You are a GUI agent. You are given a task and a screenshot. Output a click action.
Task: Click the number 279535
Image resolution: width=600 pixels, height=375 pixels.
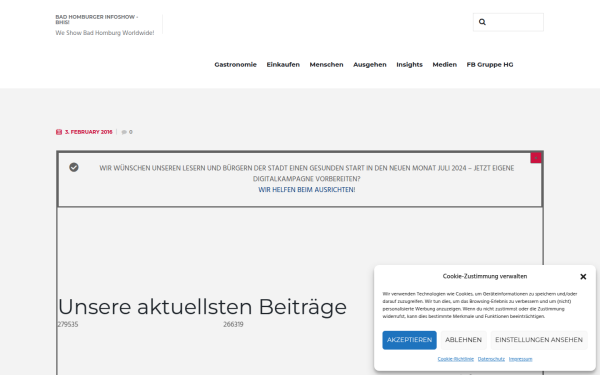click(68, 324)
